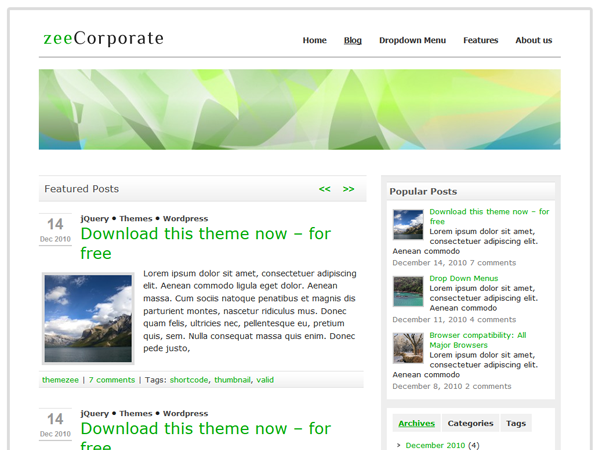Viewport: 600px width, 450px height.
Task: Open the Dropdown Menu nav item
Action: 412,41
